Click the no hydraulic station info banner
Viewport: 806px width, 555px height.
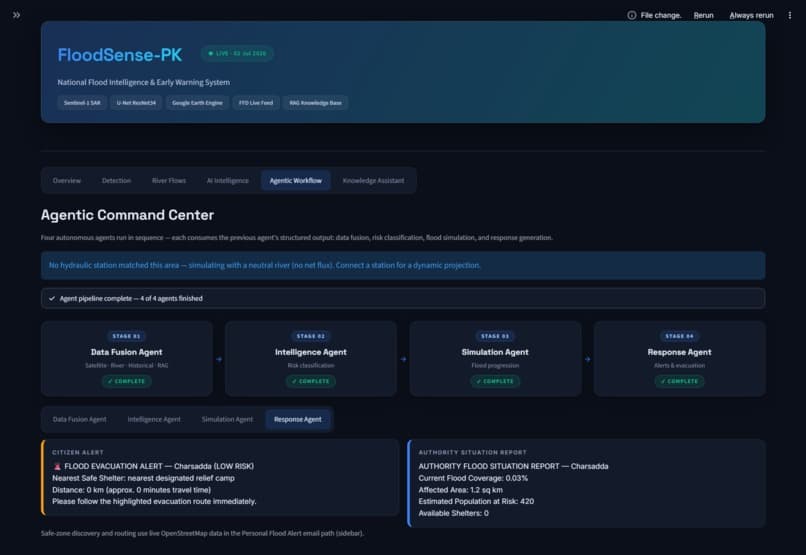click(403, 265)
